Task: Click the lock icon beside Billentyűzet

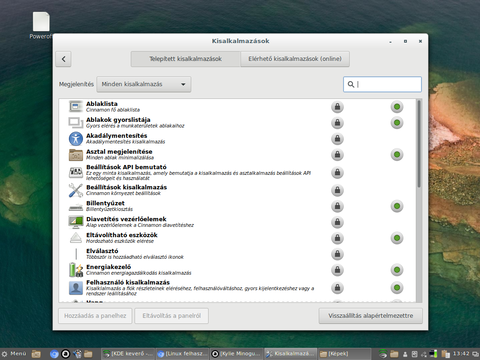Action: 337,206
